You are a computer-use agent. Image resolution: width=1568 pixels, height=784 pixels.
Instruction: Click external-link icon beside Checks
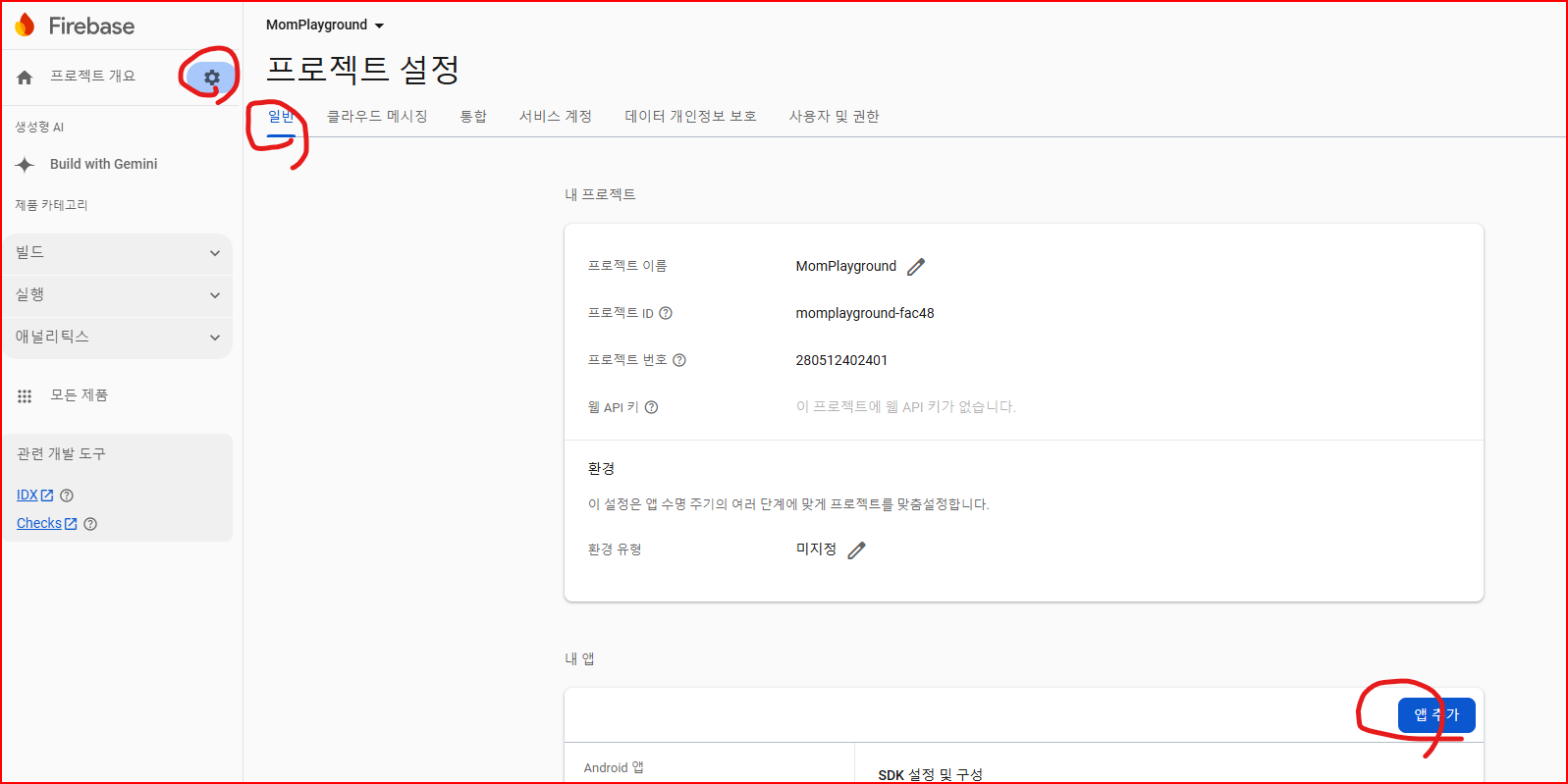tap(71, 524)
